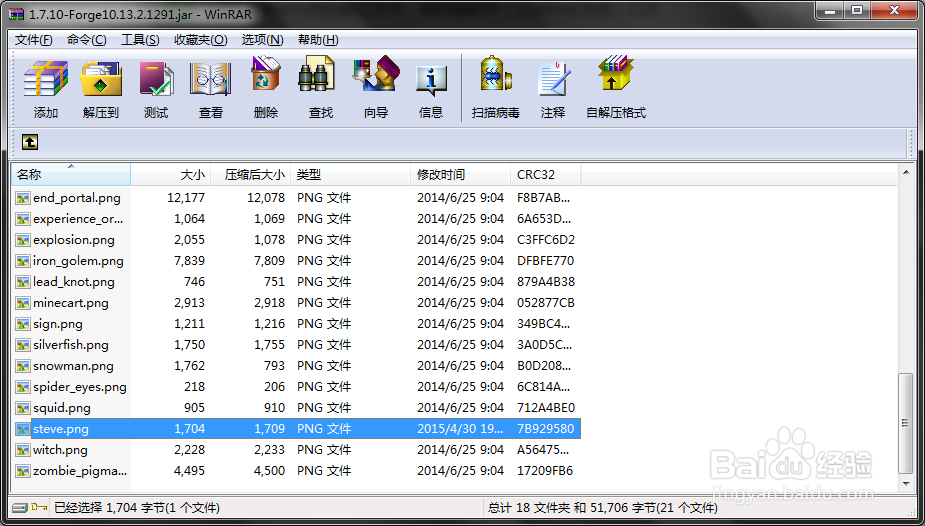This screenshot has width=925, height=526.
Task: Select the snowman.png file icon
Action: tap(23, 366)
